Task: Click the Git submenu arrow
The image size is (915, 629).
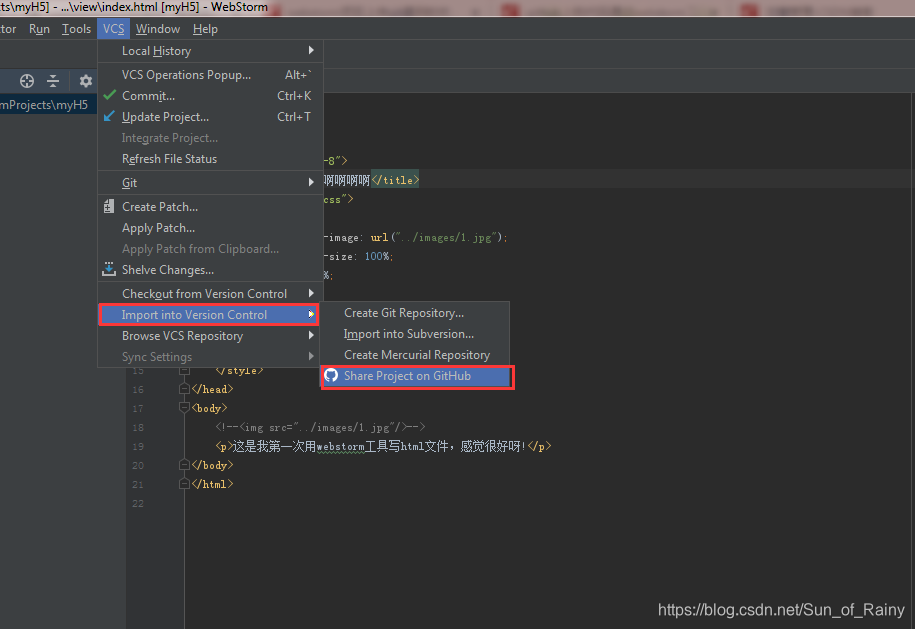Action: pos(311,182)
